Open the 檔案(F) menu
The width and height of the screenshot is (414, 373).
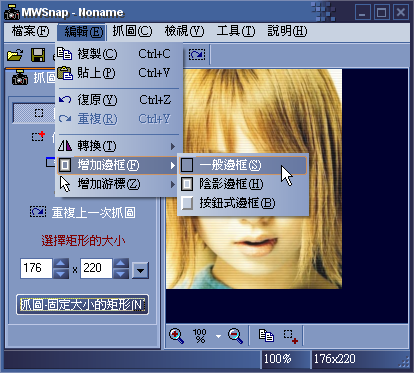(30, 32)
